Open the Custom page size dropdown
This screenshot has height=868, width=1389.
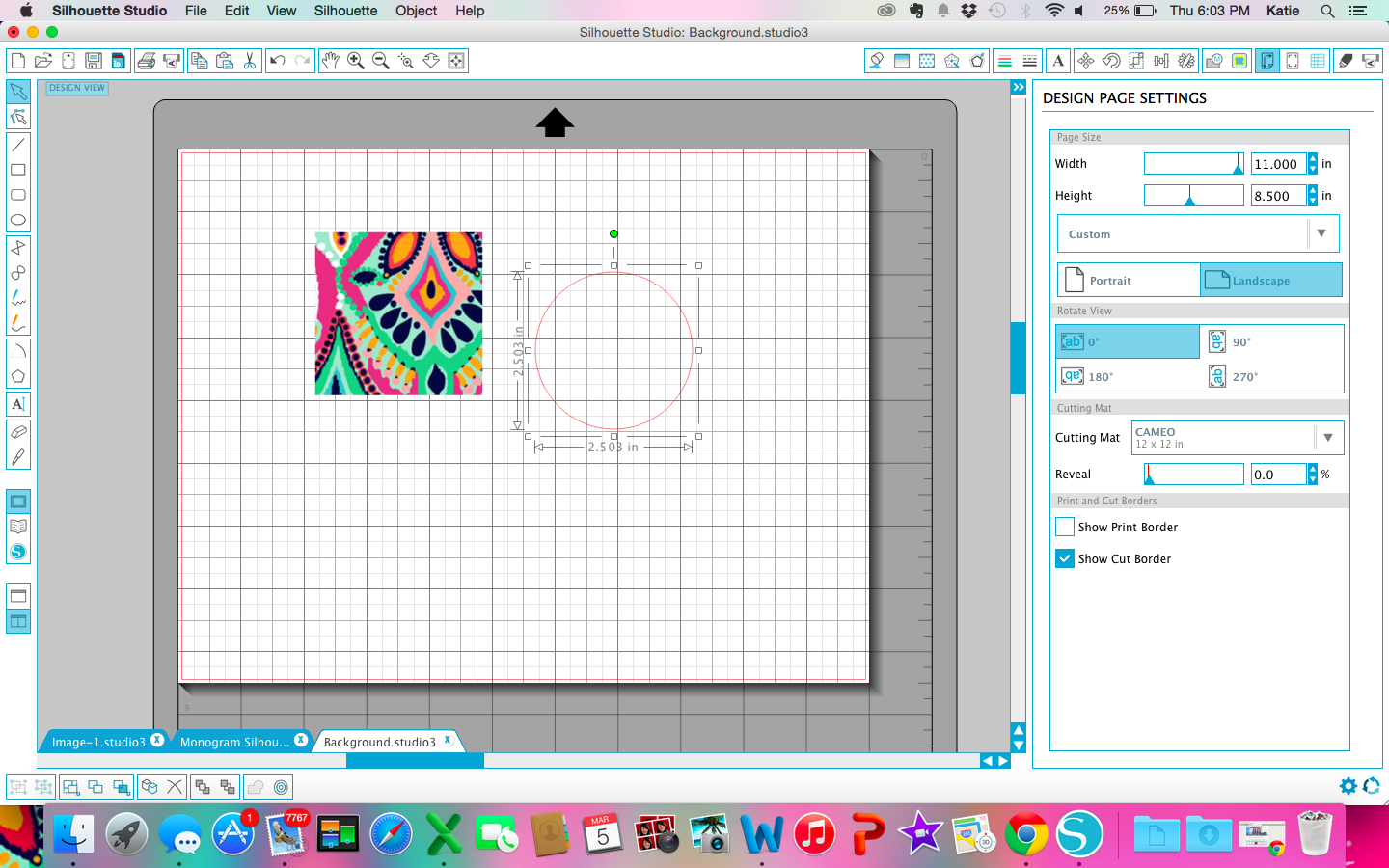pyautogui.click(x=1198, y=233)
